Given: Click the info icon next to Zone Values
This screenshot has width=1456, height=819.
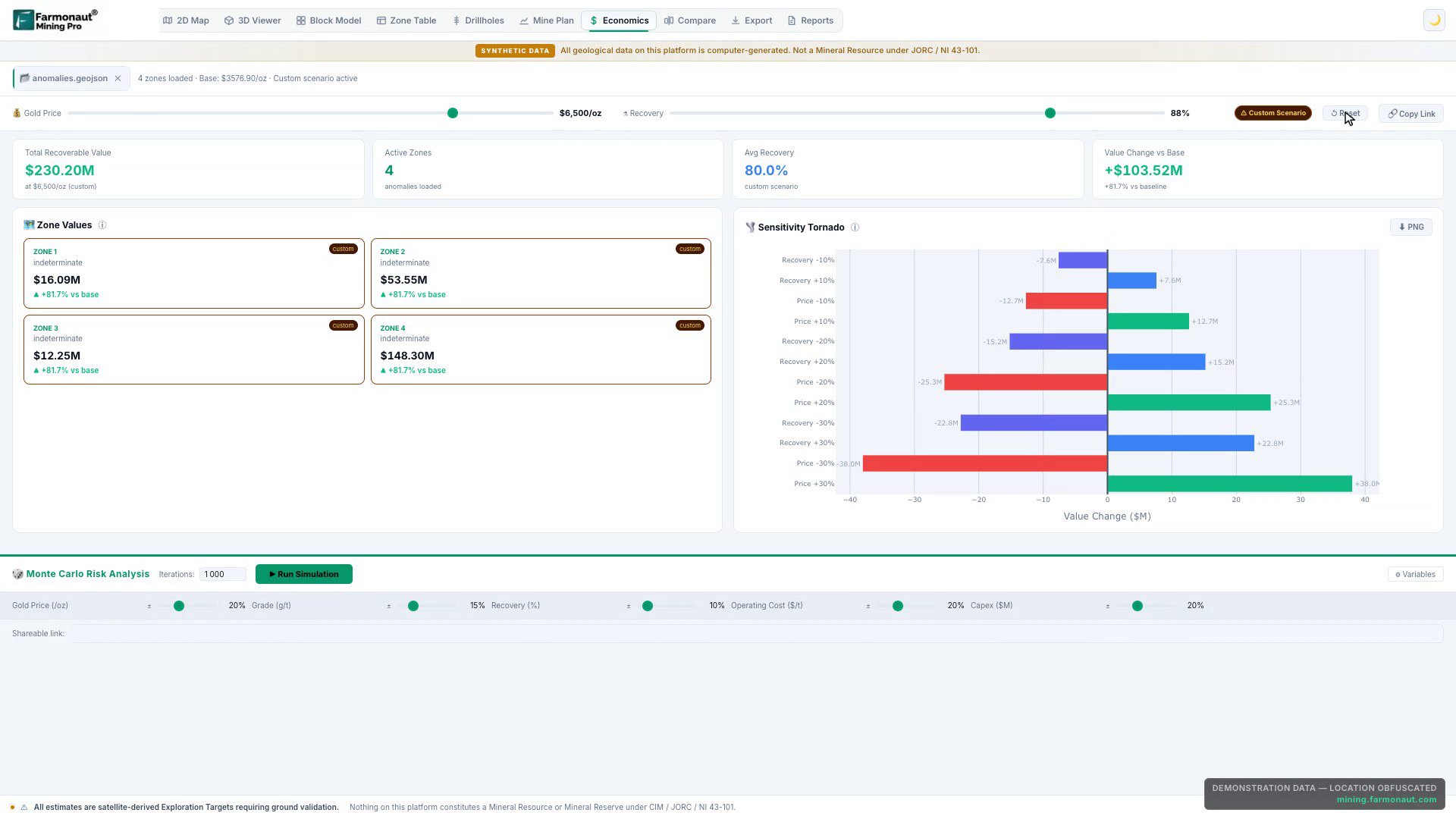Looking at the screenshot, I should click(x=102, y=225).
